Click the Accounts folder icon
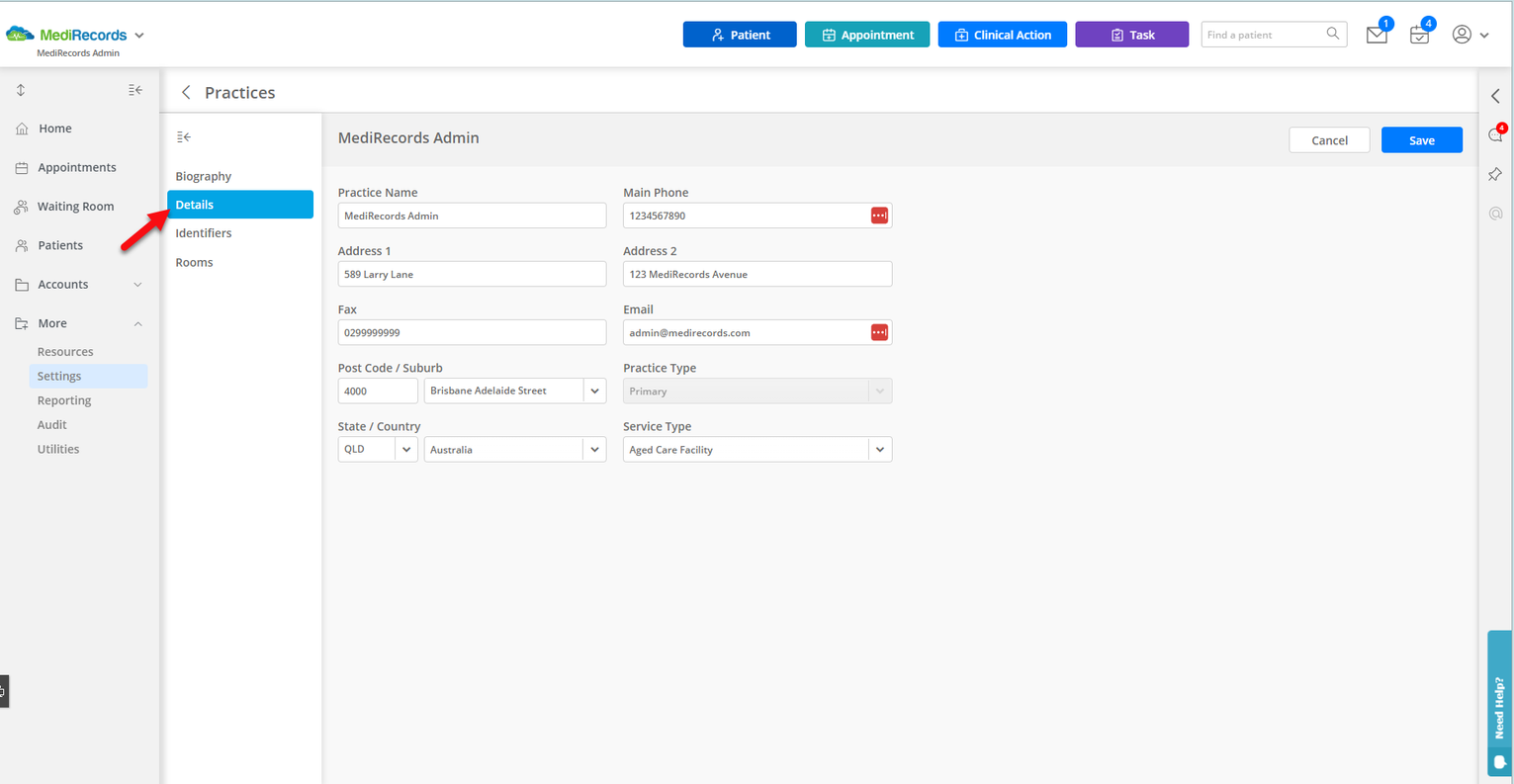 22,285
